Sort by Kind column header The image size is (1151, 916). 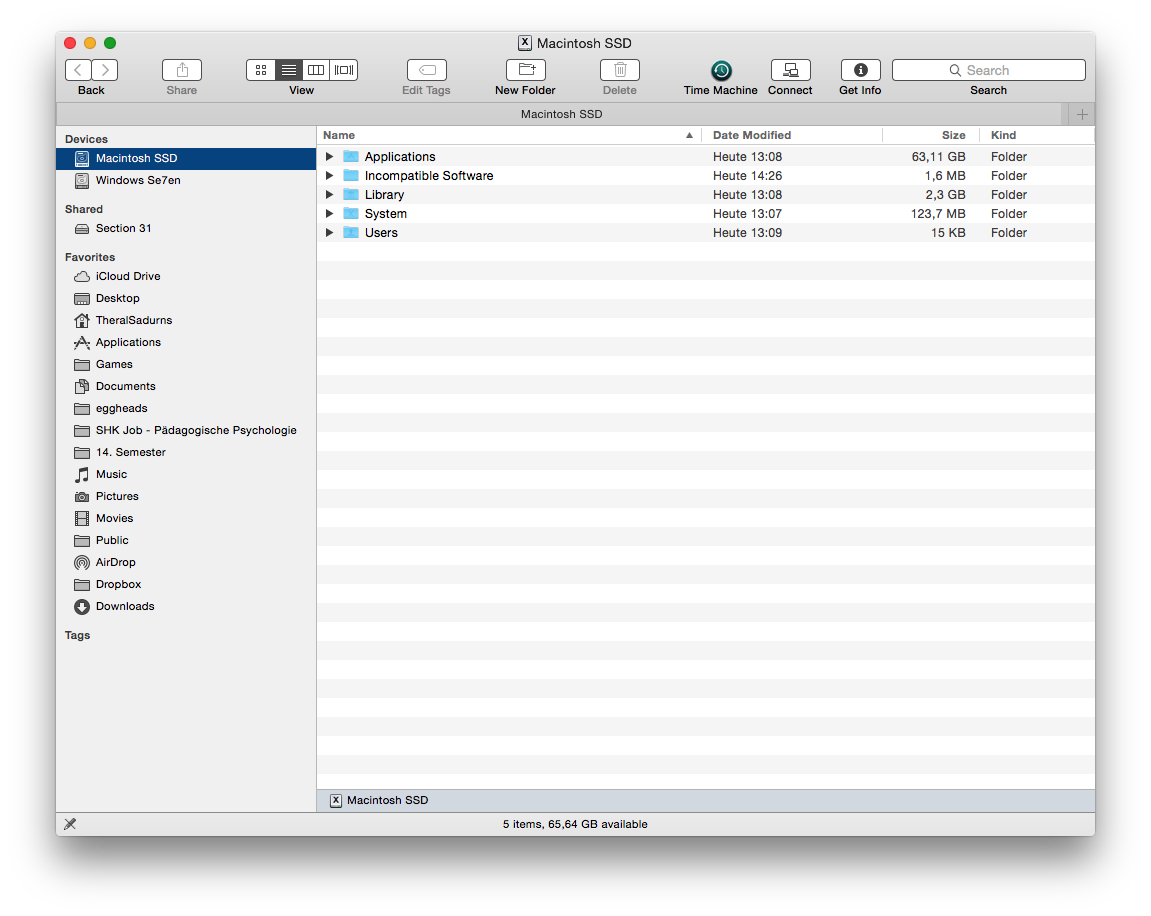pyautogui.click(x=1036, y=135)
